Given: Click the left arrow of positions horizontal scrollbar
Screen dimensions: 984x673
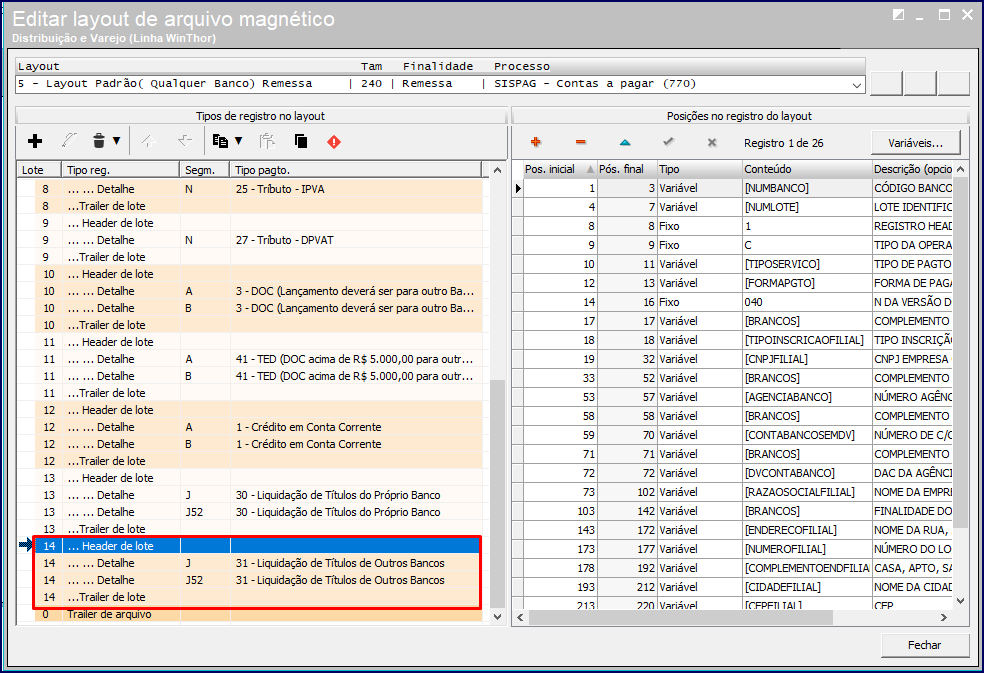Looking at the screenshot, I should [520, 617].
